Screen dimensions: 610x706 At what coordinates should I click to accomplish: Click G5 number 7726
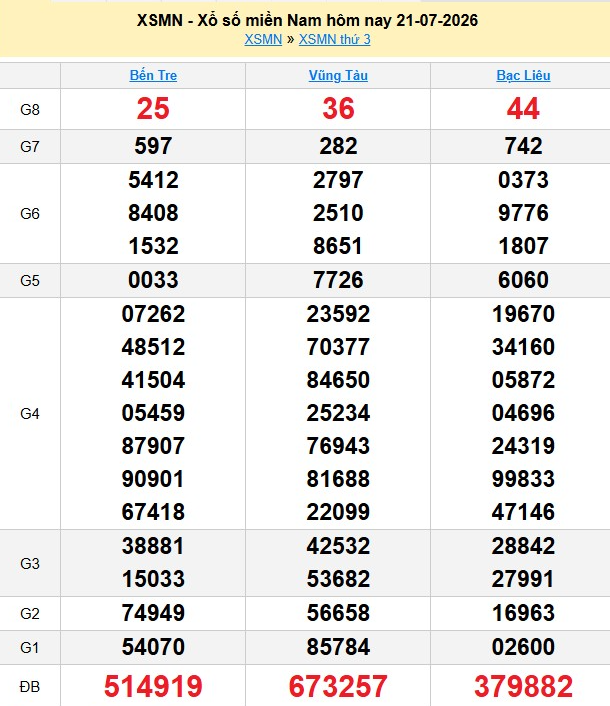click(x=338, y=280)
